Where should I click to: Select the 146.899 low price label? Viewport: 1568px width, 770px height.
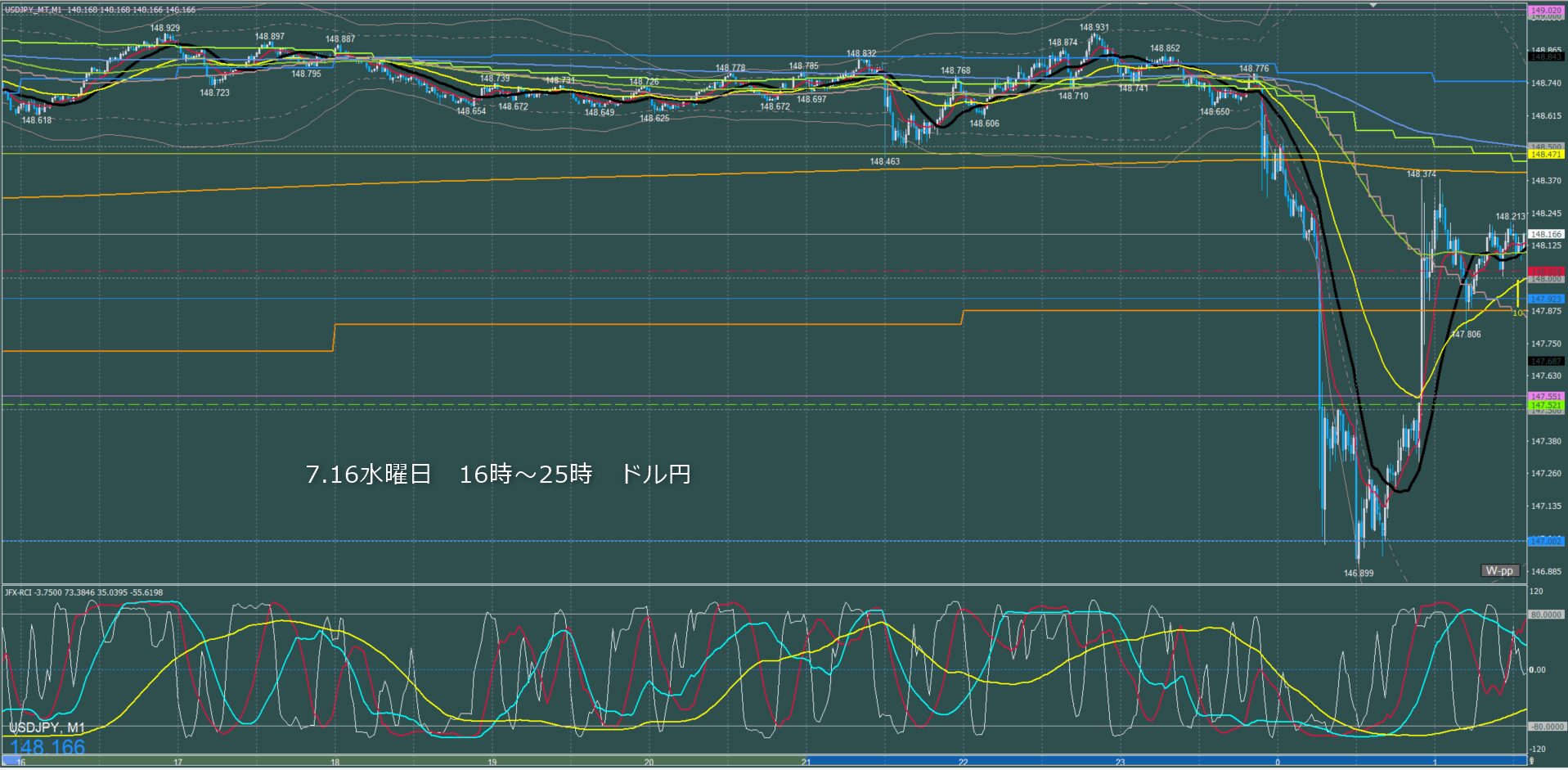(x=1359, y=574)
